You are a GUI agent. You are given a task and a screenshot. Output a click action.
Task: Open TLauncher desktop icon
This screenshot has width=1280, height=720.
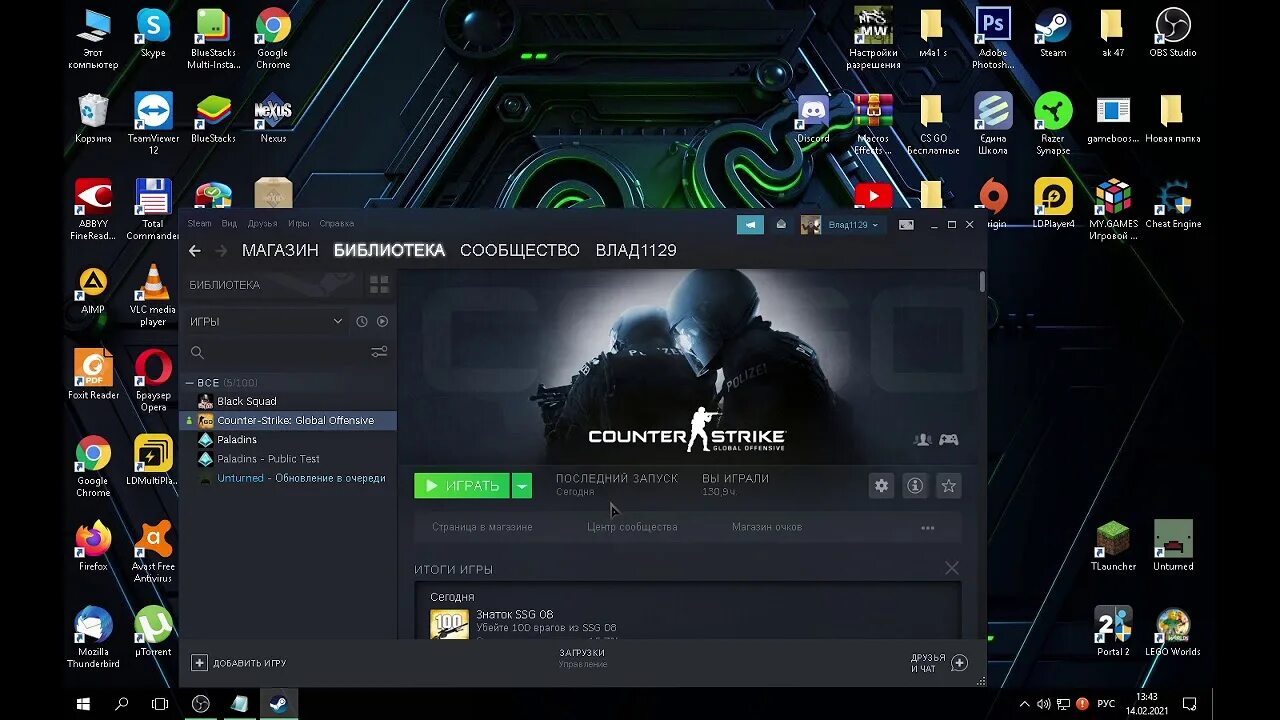point(1113,546)
